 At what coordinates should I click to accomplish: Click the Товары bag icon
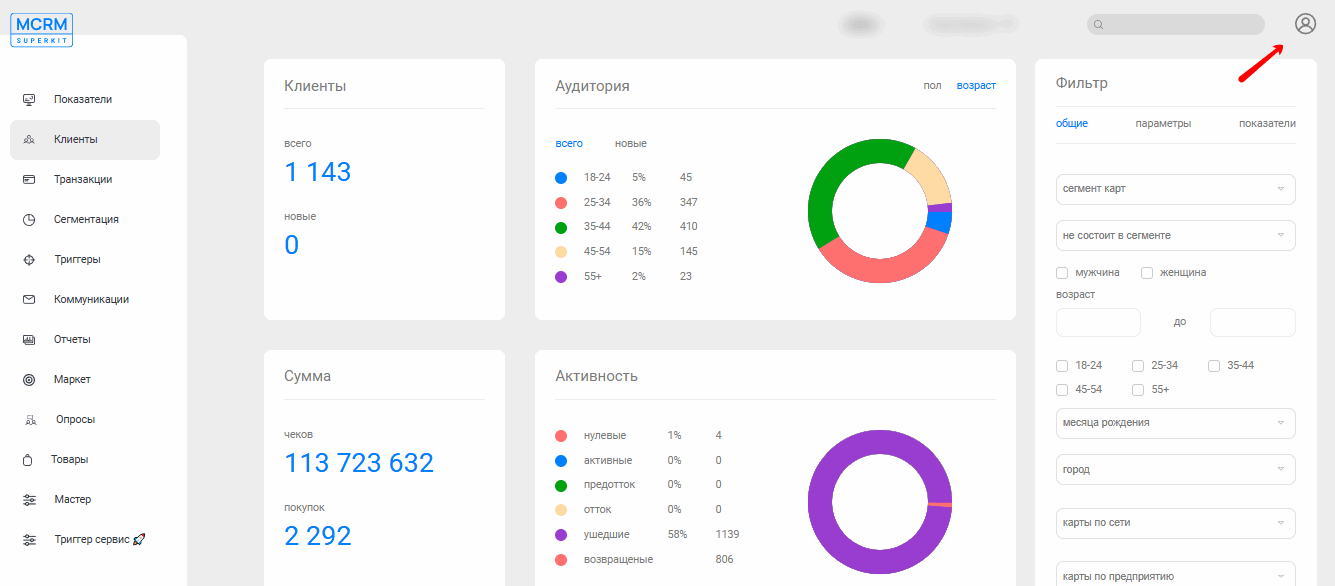click(x=29, y=460)
